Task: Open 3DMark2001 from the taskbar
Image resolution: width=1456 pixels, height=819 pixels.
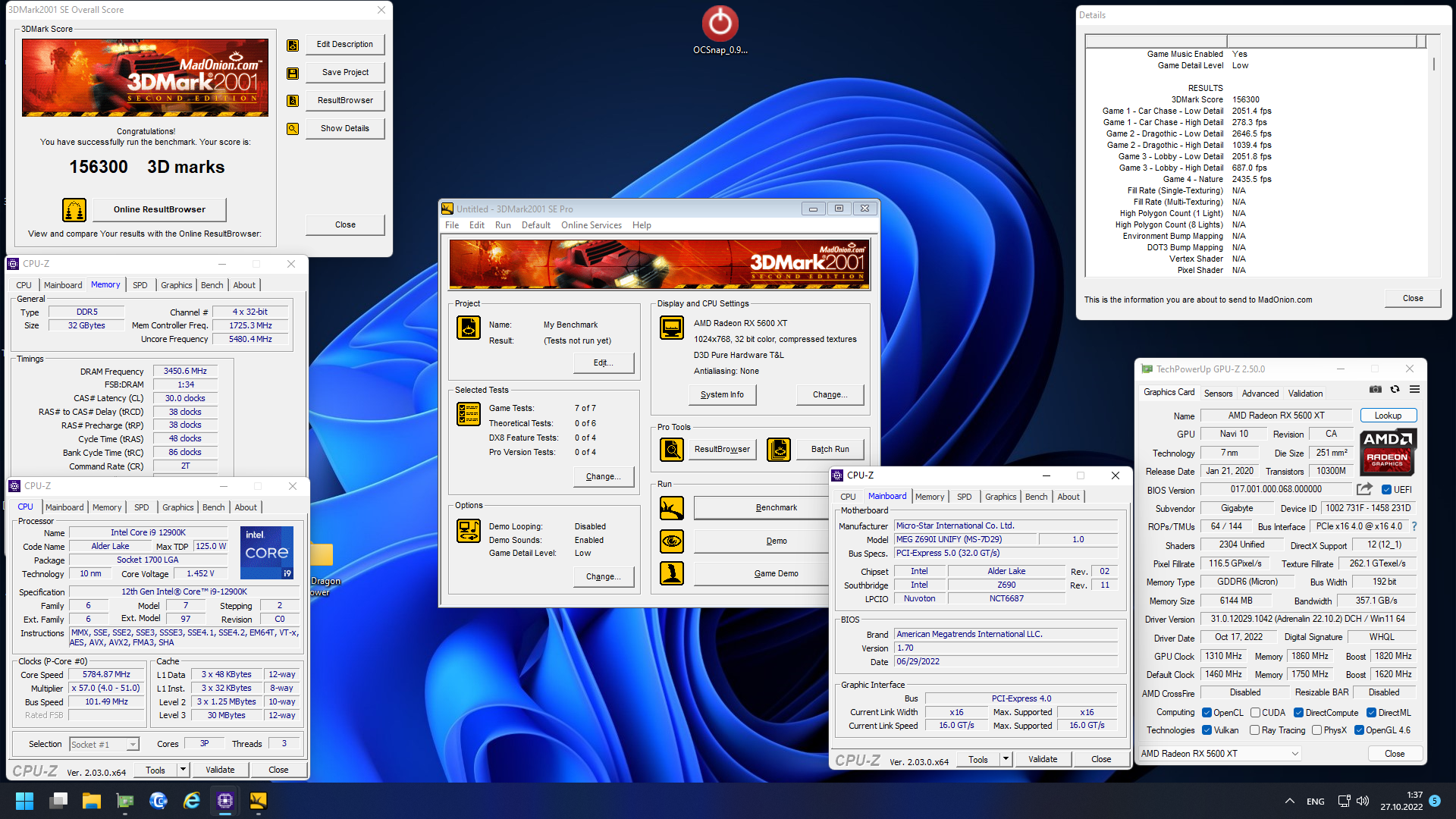Action: coord(259,801)
